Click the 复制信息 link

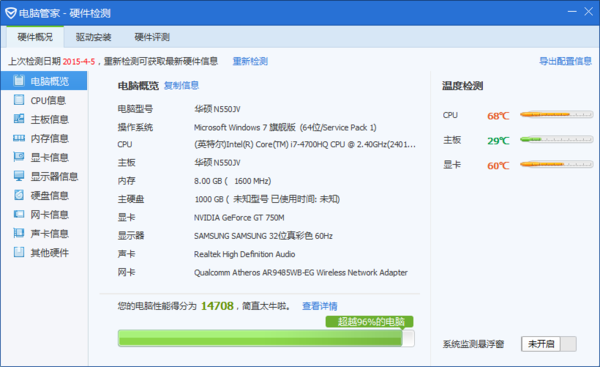[181, 85]
